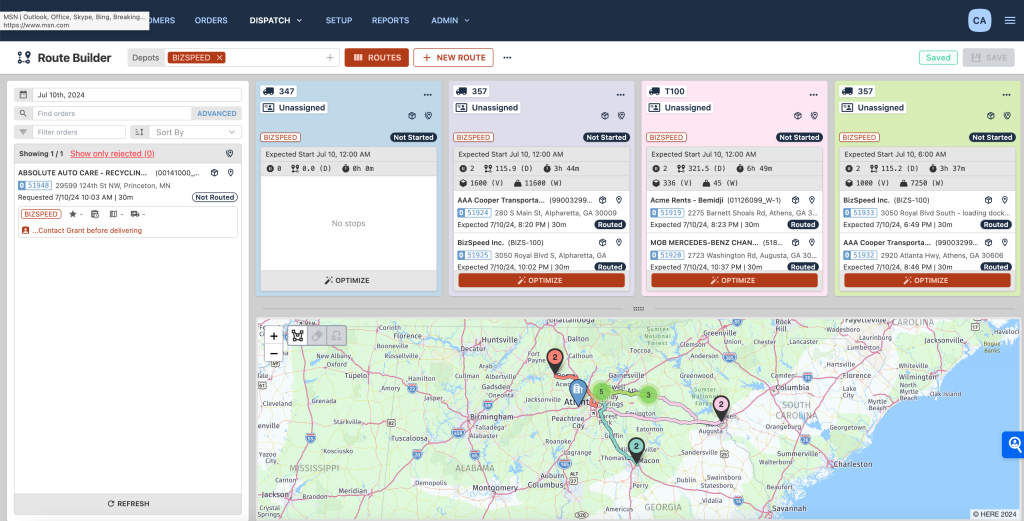The width and height of the screenshot is (1024, 521).
Task: Toggle the ADVANCED search option
Action: click(x=217, y=114)
